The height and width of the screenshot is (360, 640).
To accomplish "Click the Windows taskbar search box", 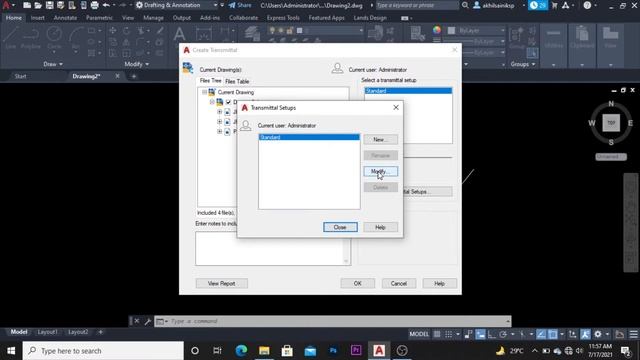I will point(103,351).
